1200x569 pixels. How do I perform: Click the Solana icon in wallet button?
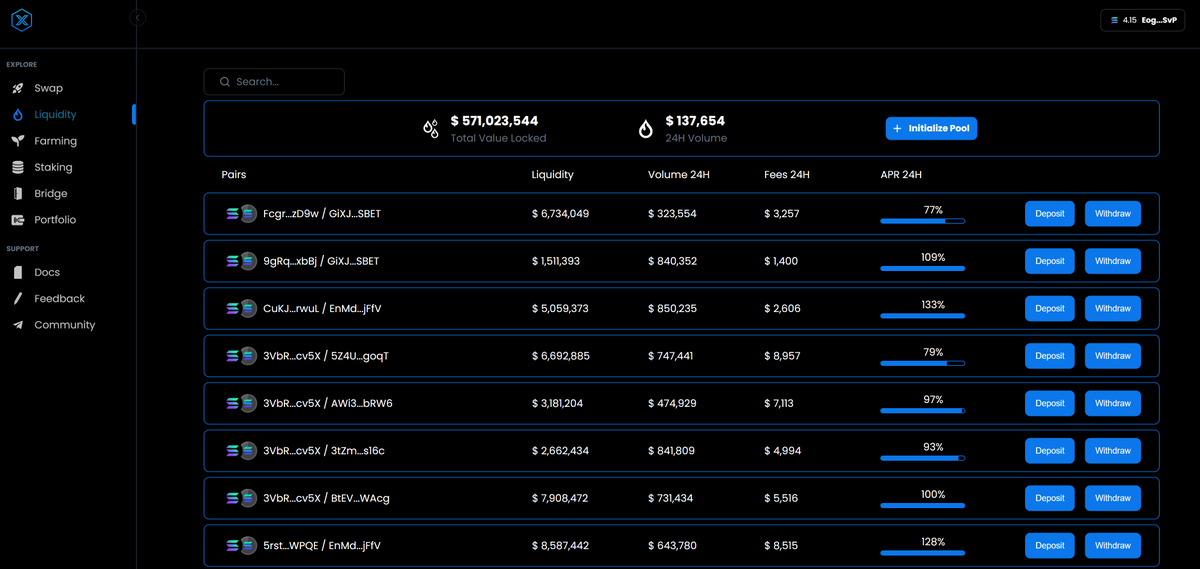click(x=1115, y=20)
